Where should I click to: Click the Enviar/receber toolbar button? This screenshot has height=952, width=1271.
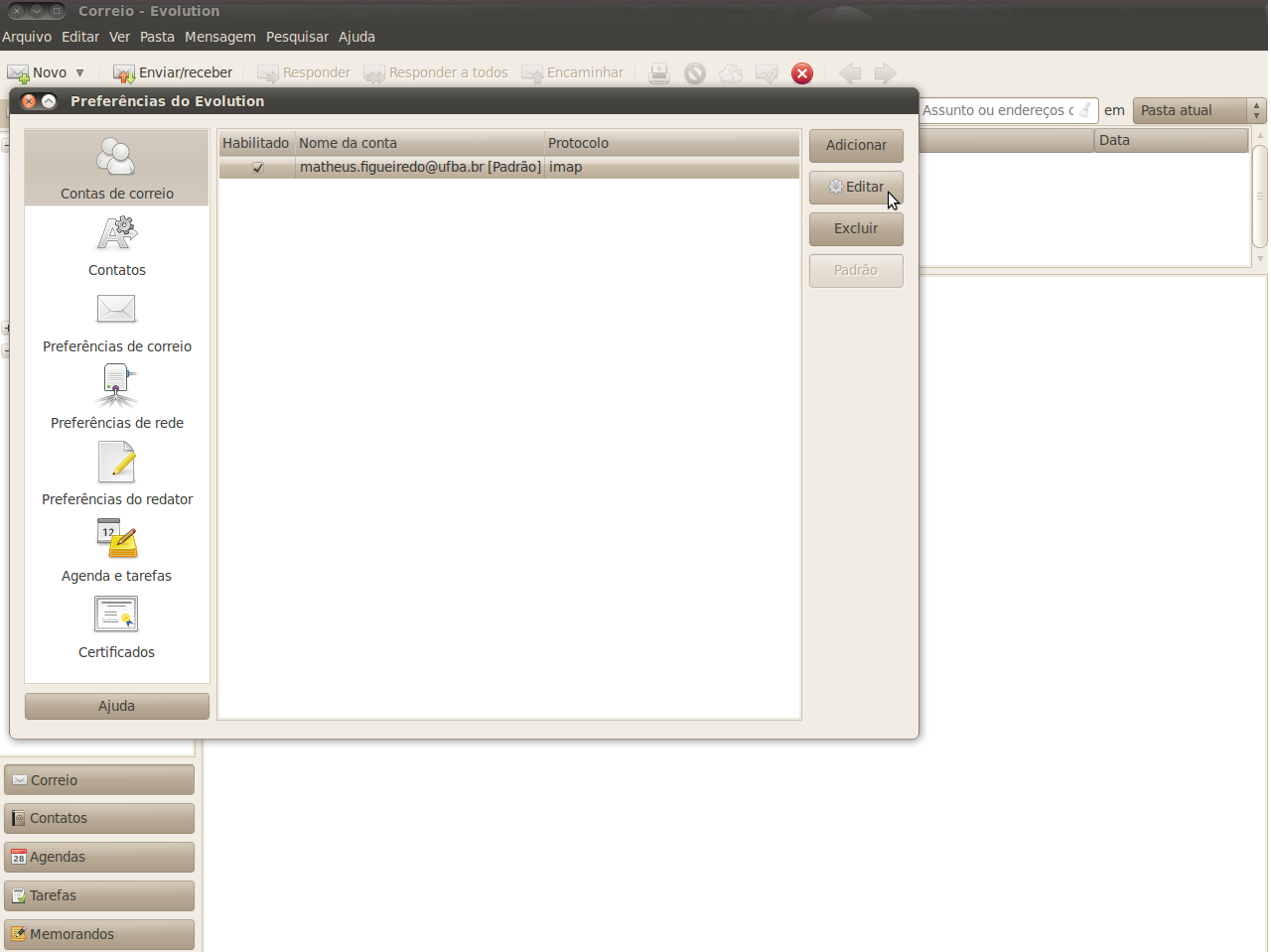pos(174,72)
